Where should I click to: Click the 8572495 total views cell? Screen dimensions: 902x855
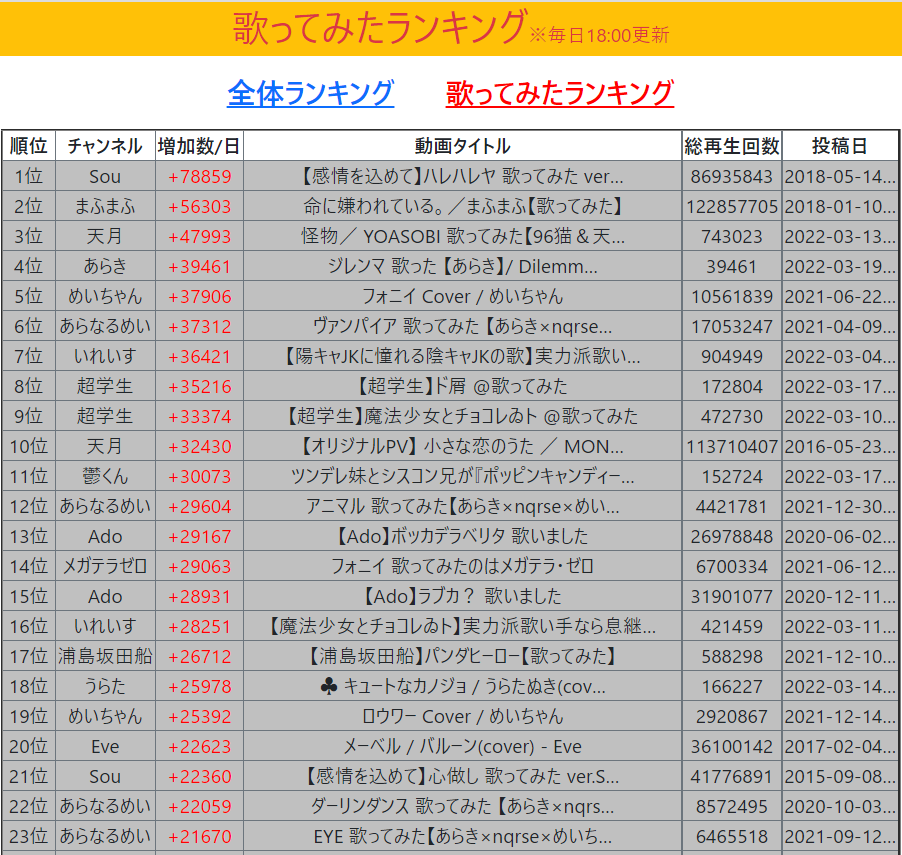pyautogui.click(x=732, y=806)
